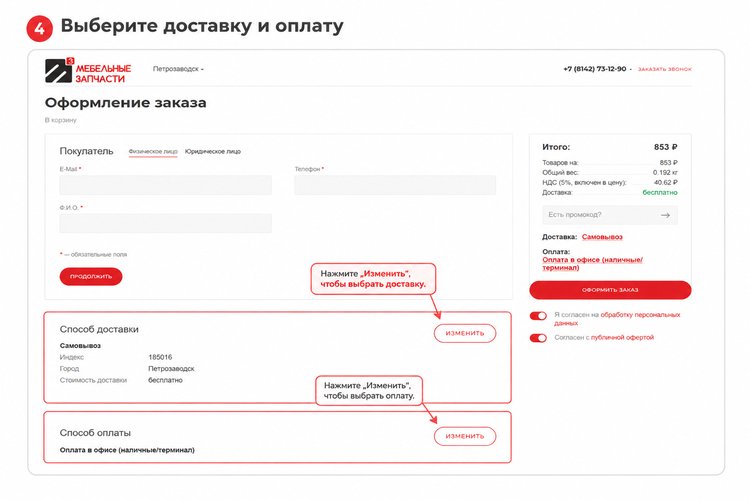750x500 pixels.
Task: Click Оплата в офисе link in summary
Action: click(x=592, y=264)
